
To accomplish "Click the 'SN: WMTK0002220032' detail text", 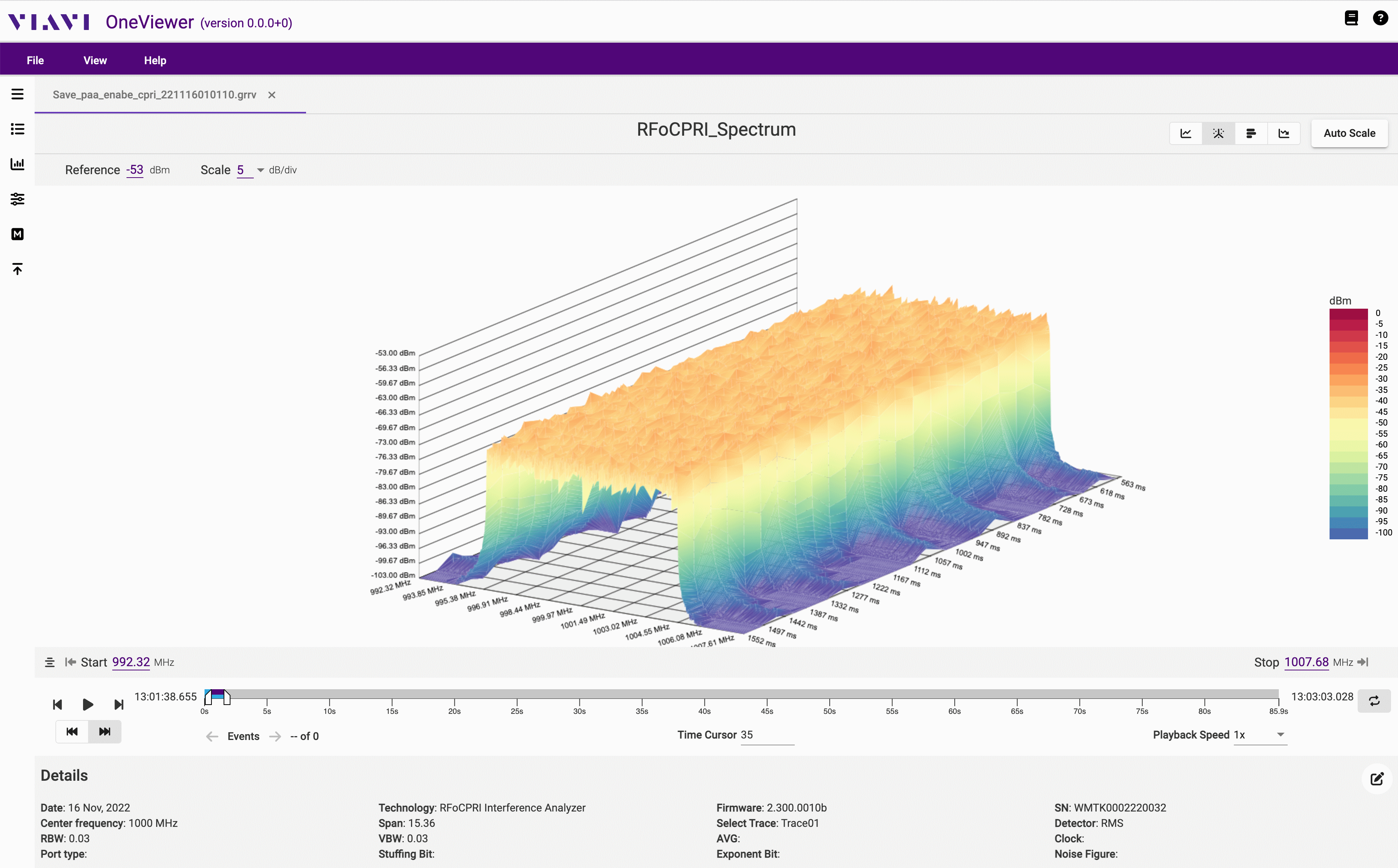I will click(1110, 808).
